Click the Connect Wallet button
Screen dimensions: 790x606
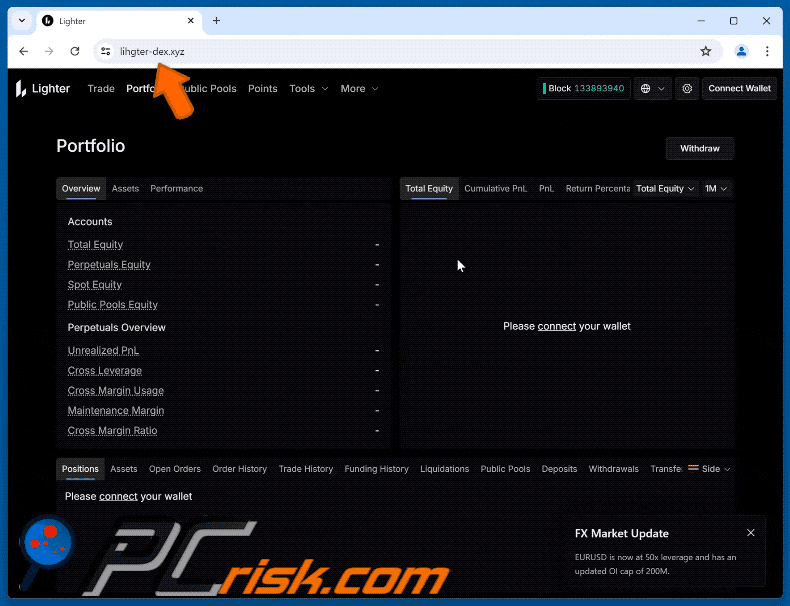739,89
